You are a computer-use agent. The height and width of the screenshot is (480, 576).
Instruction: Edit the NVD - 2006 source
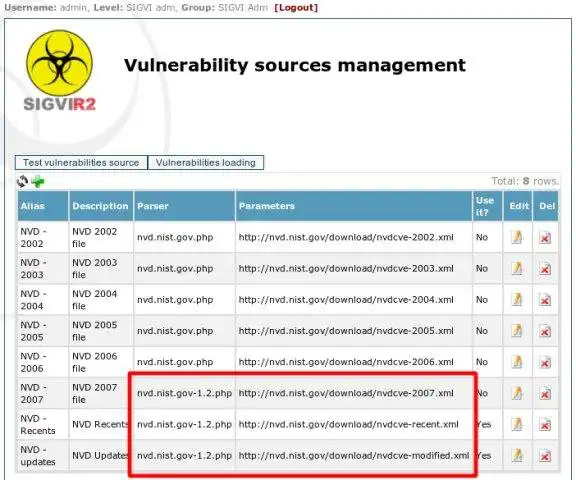517,362
